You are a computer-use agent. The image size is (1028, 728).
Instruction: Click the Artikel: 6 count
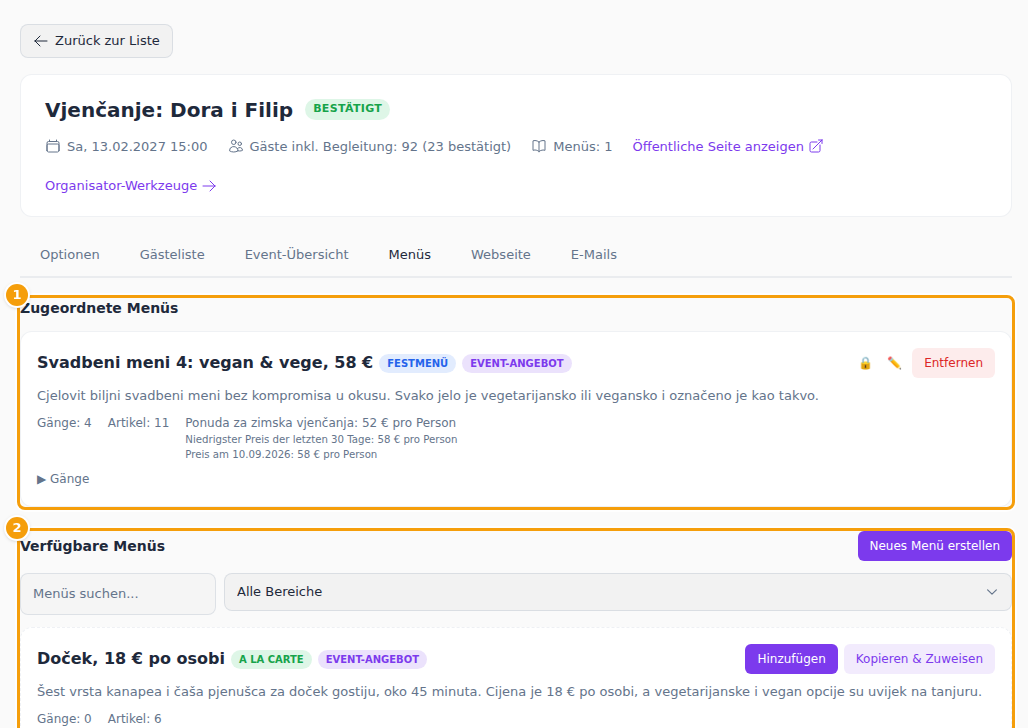coord(134,719)
